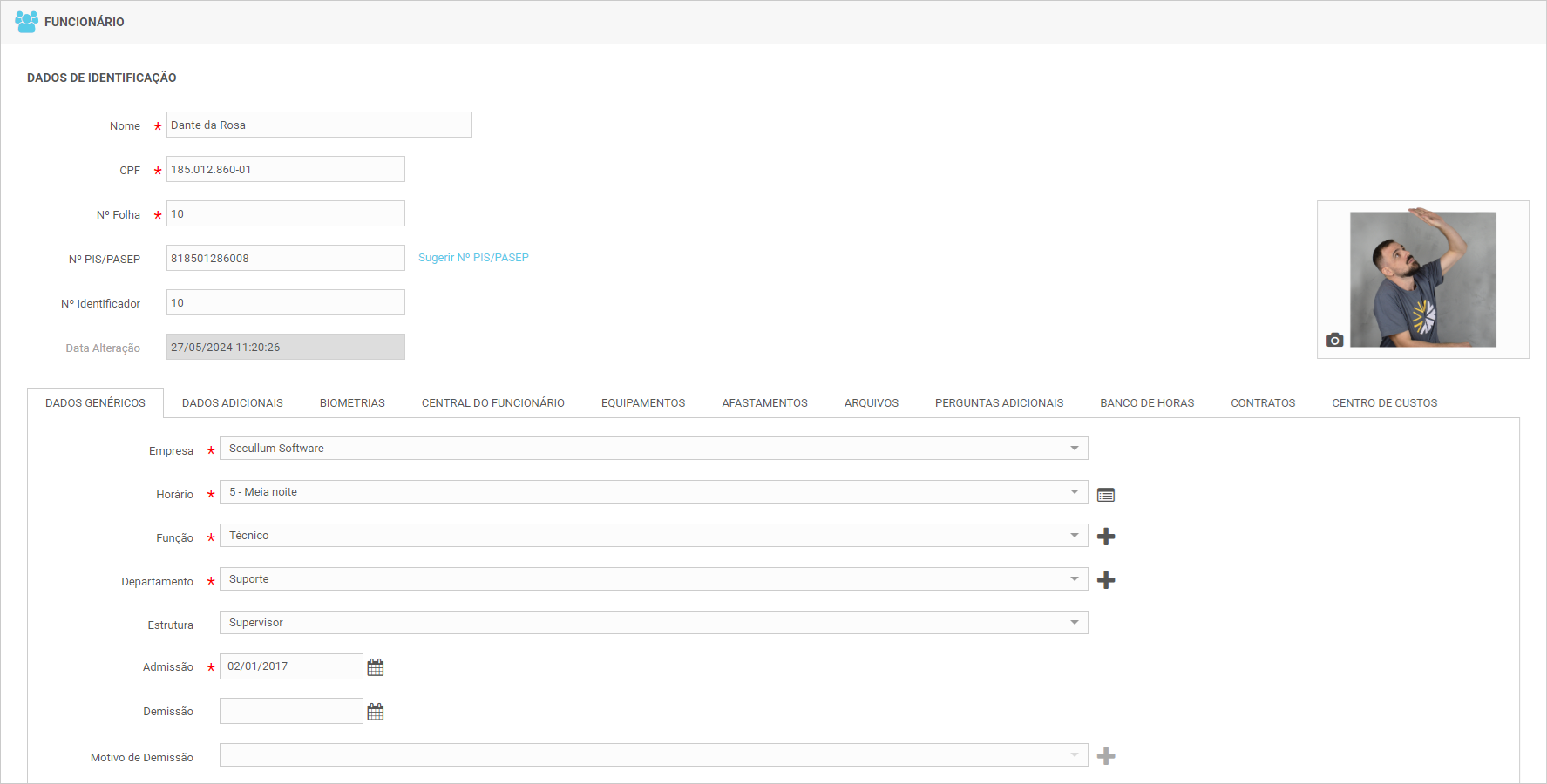This screenshot has width=1547, height=784.
Task: Go to the Afastamentos tab
Action: (x=764, y=403)
